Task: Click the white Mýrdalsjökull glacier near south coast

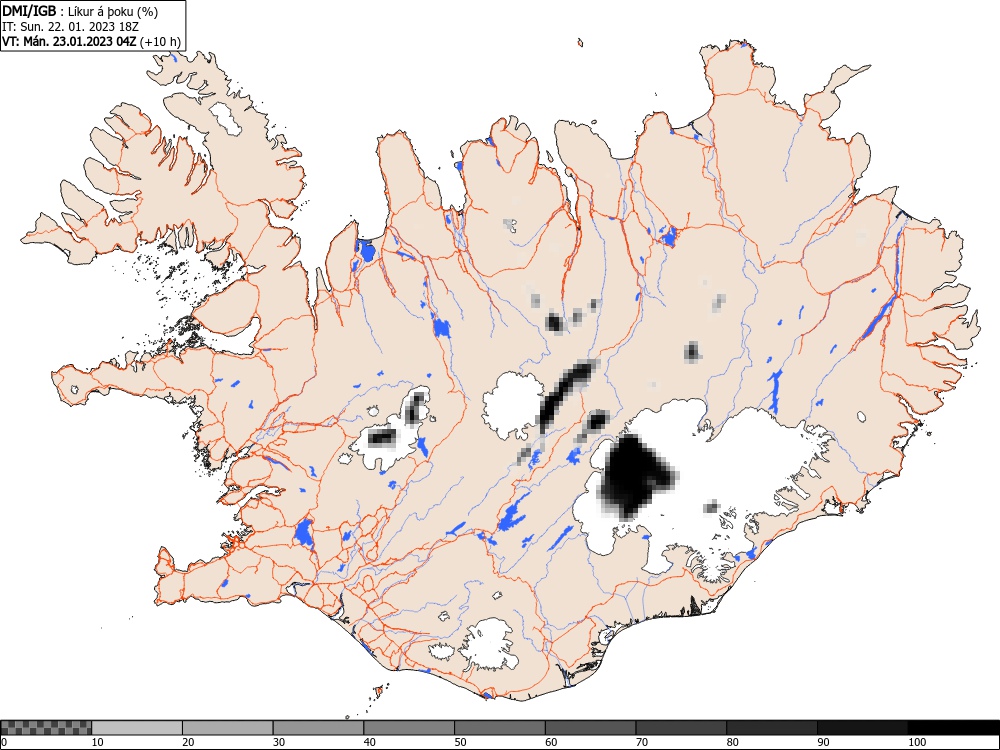Action: pos(490,644)
